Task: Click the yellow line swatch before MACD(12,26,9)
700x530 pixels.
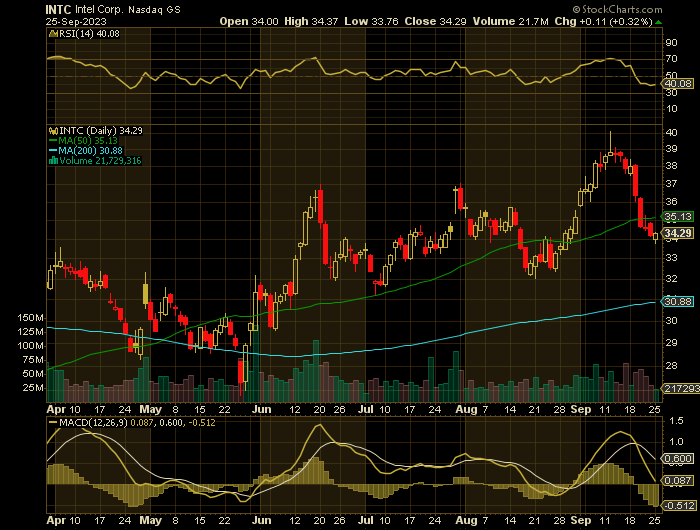Action: point(53,422)
